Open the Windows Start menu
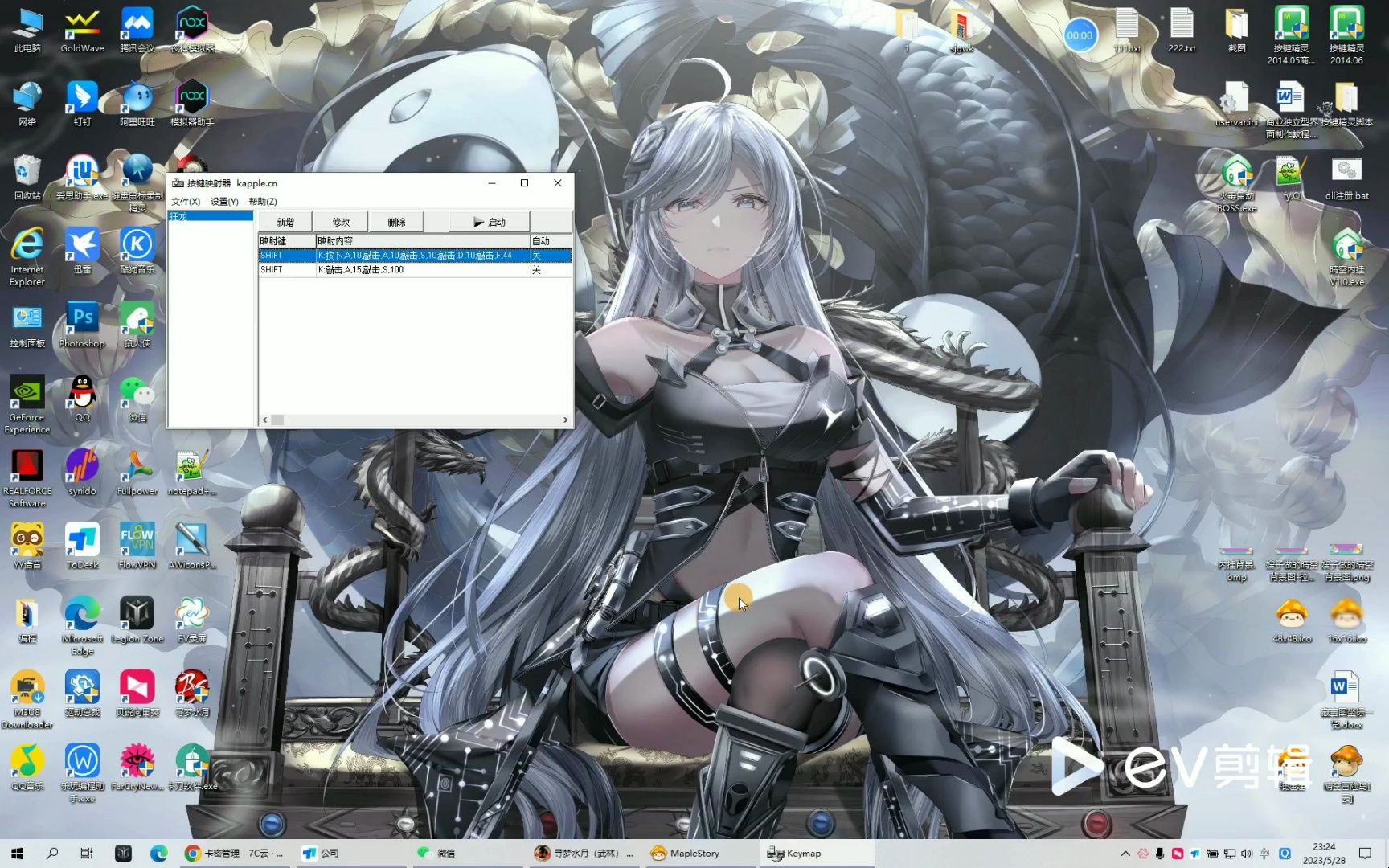Image resolution: width=1389 pixels, height=868 pixels. (x=17, y=854)
